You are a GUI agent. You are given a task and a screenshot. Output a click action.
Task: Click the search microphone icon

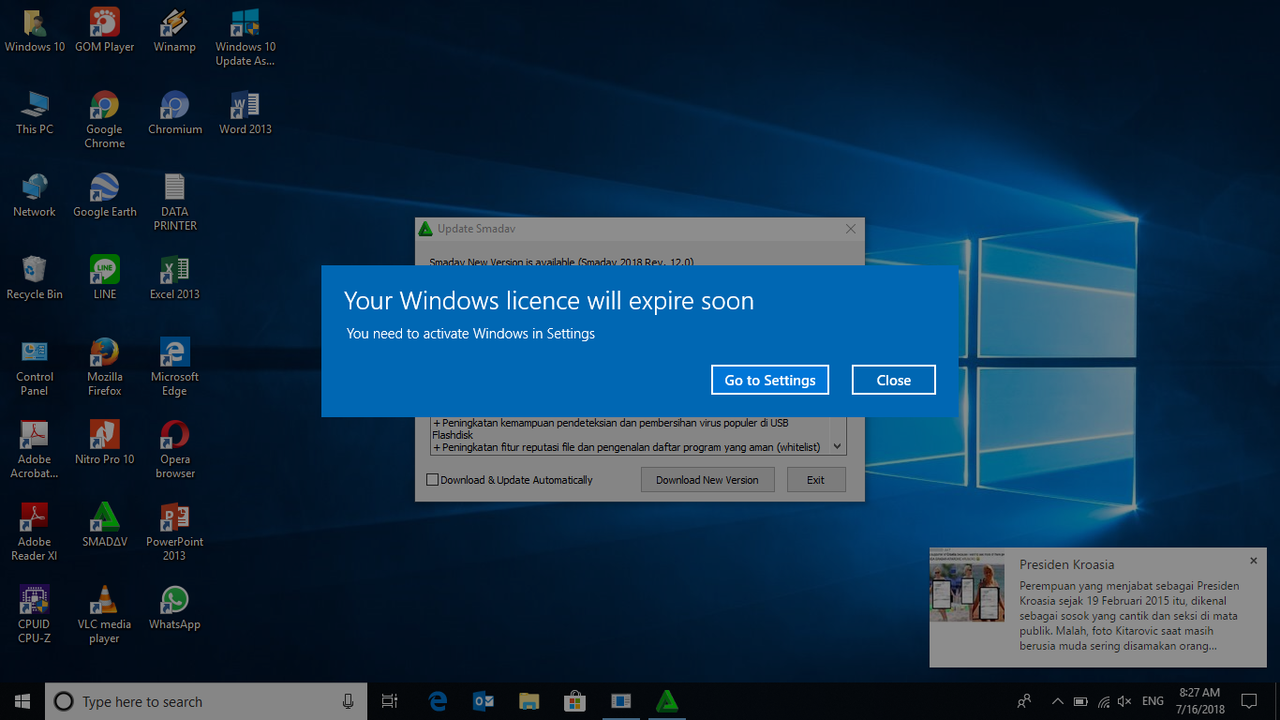point(348,702)
